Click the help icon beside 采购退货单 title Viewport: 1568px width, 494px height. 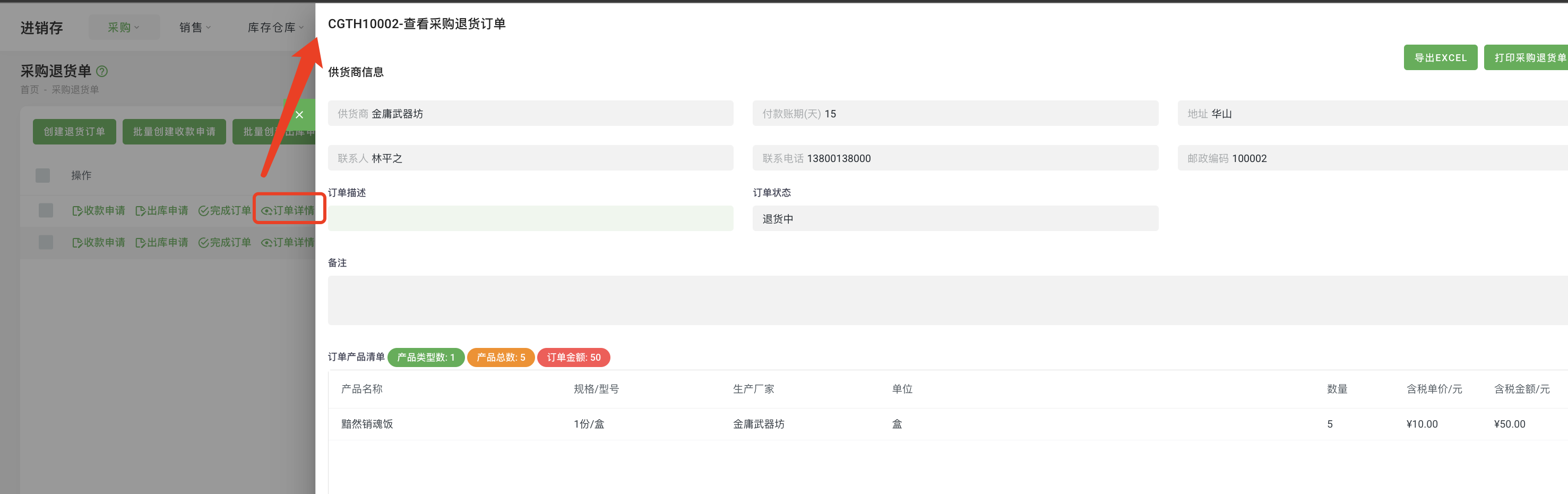[x=102, y=71]
